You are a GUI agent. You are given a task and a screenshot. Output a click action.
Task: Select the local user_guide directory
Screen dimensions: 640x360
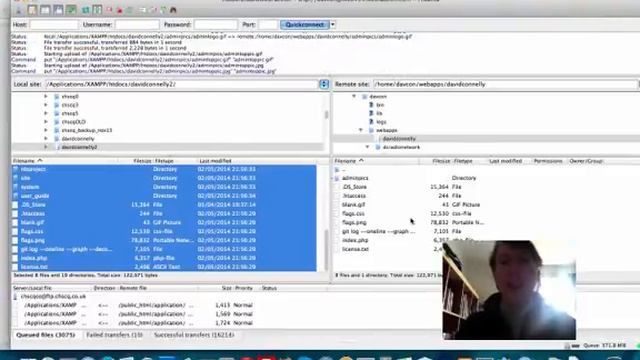164,196
